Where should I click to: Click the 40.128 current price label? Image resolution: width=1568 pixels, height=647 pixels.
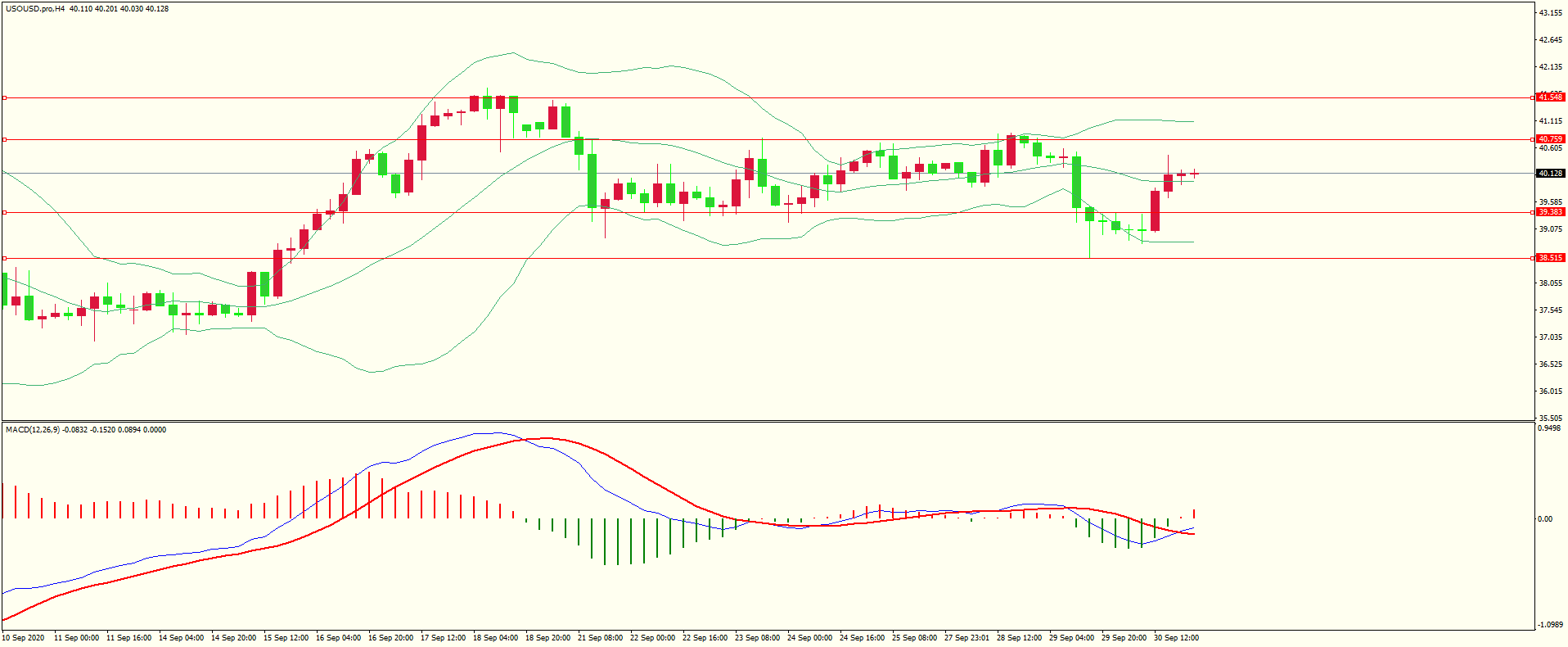[x=1550, y=174]
